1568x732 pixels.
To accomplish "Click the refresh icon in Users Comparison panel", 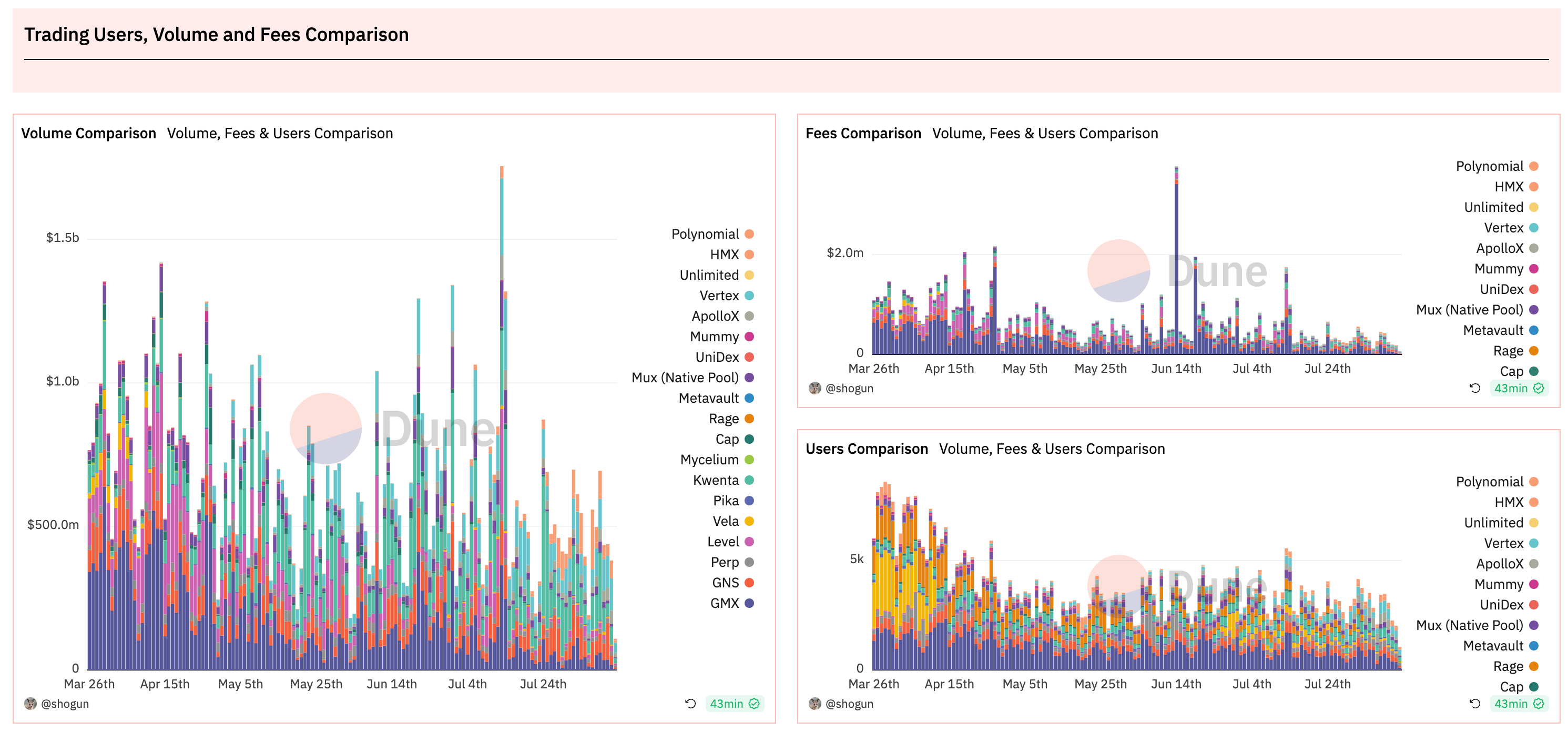I will click(x=1475, y=704).
